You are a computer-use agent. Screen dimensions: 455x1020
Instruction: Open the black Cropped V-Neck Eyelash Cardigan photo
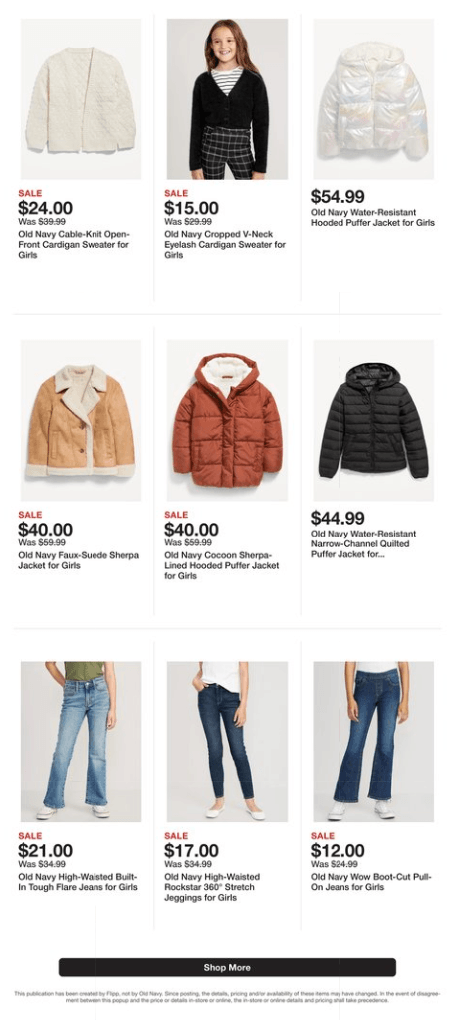[x=227, y=99]
